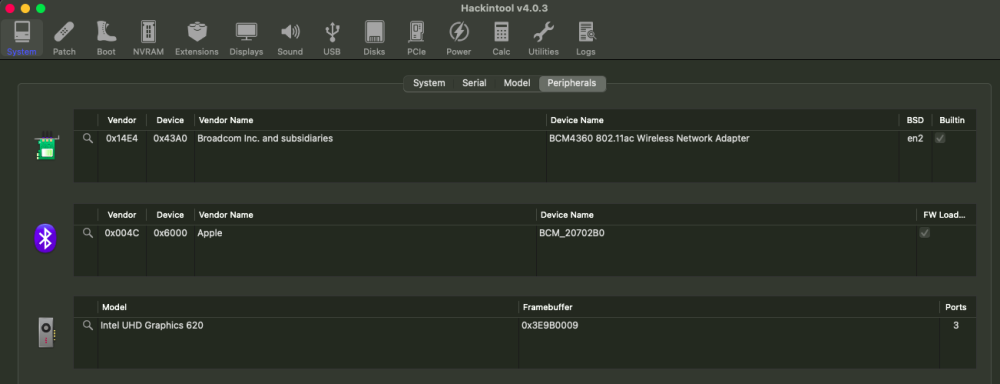The height and width of the screenshot is (384, 1000).
Task: Click the Ports column header
Action: 956,307
